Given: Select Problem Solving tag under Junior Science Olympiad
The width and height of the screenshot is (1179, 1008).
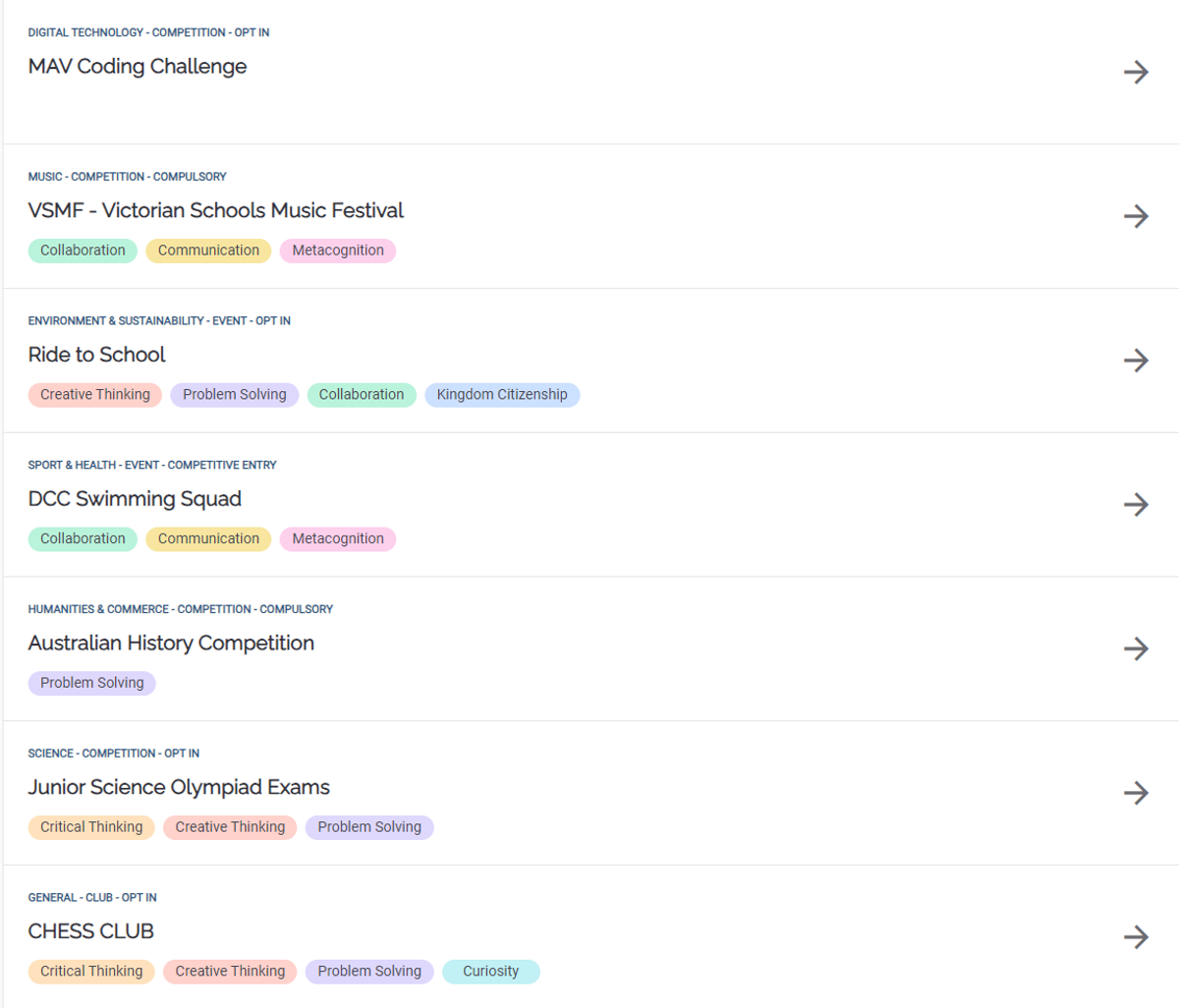Looking at the screenshot, I should 369,827.
